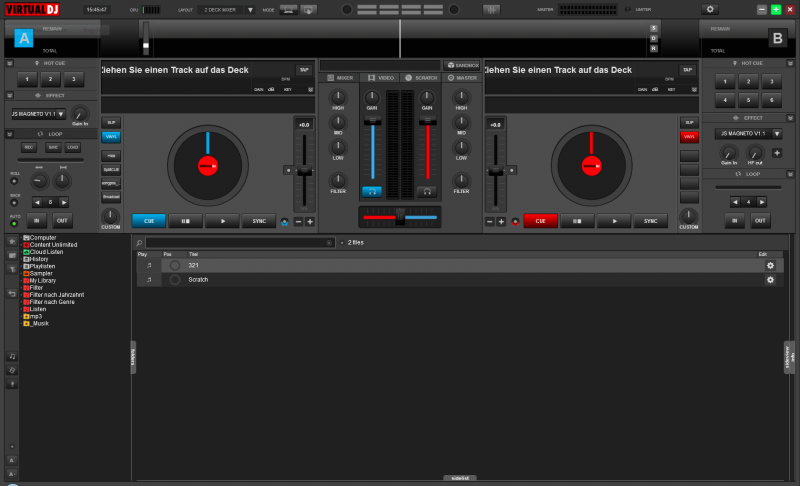The image size is (800, 486).
Task: Toggle VINYL mode on deck A
Action: 111,136
